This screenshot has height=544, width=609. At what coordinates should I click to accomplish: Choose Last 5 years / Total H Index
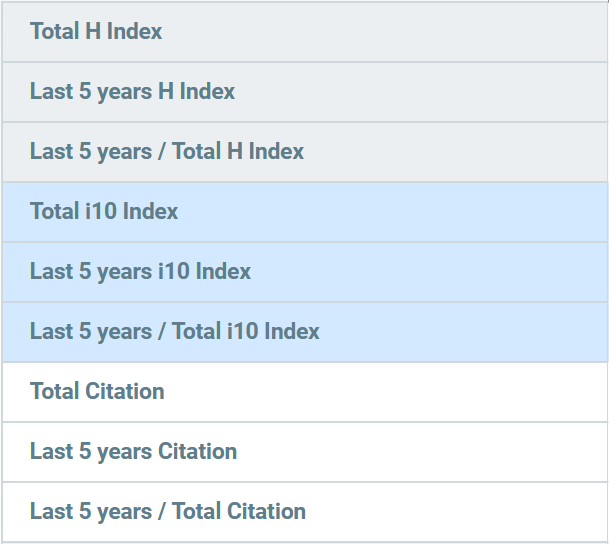(304, 152)
